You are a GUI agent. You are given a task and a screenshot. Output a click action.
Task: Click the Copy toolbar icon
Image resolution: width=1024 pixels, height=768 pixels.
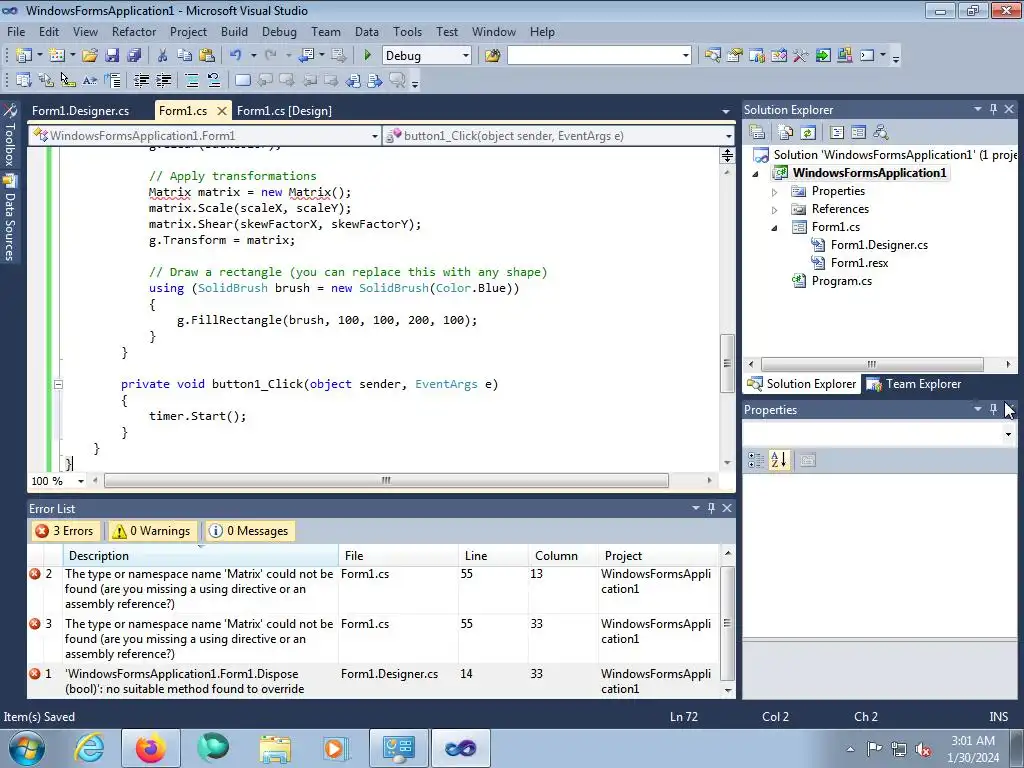pos(185,56)
